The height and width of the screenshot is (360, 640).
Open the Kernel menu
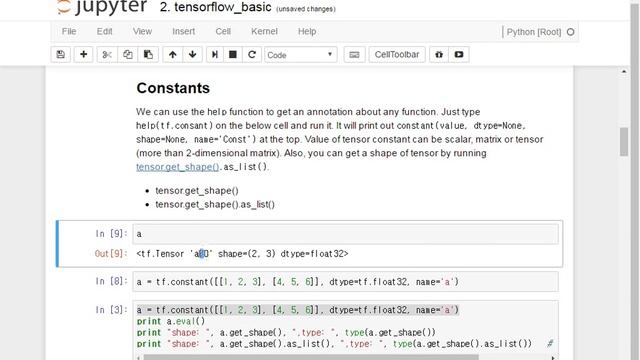(x=264, y=31)
